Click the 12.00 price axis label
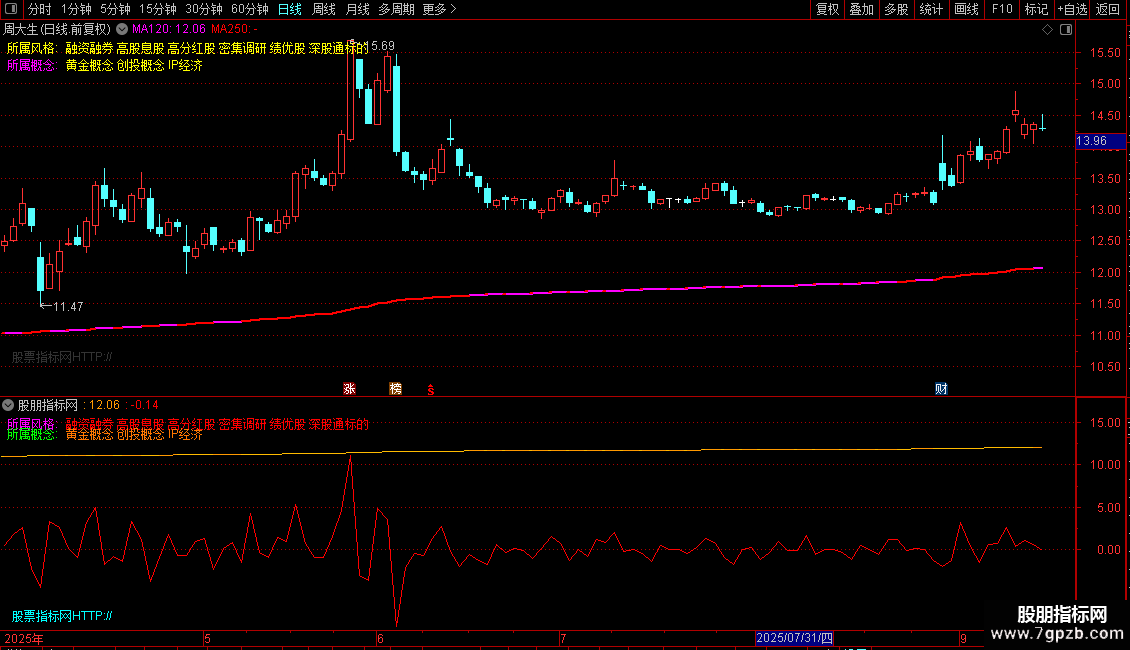 pos(1105,272)
